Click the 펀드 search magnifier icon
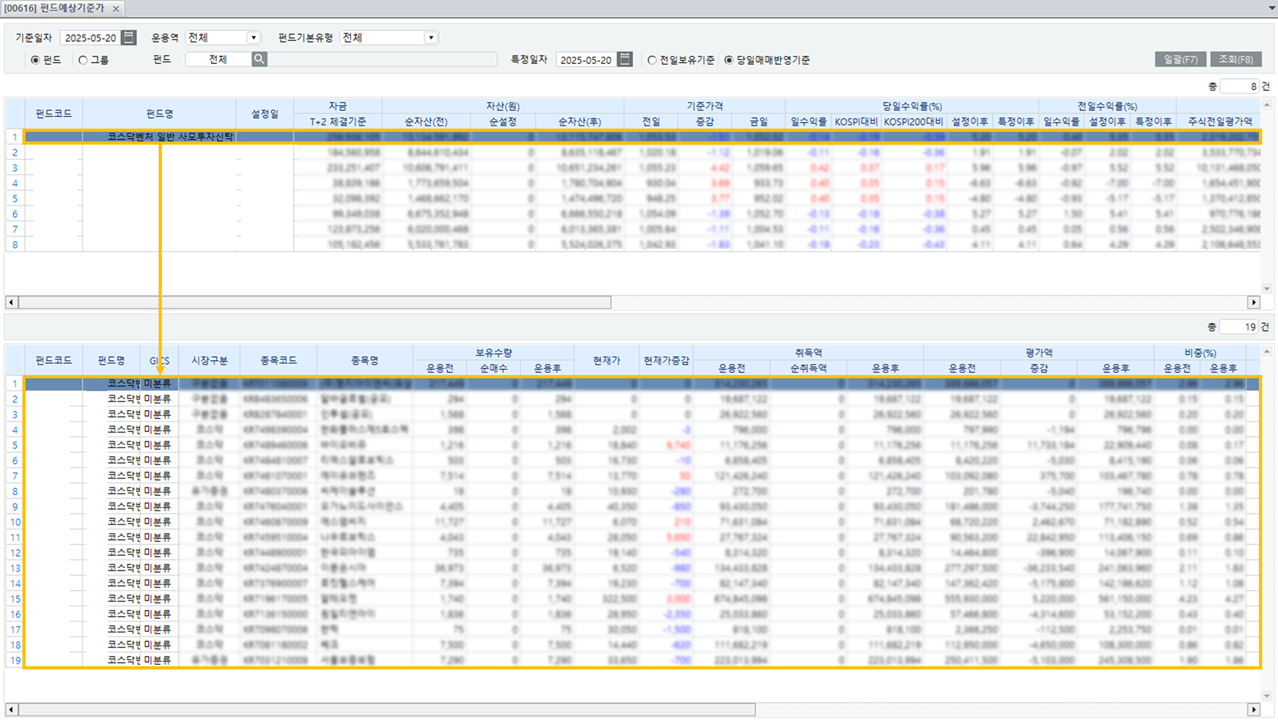This screenshot has height=720, width=1278. pyautogui.click(x=259, y=60)
